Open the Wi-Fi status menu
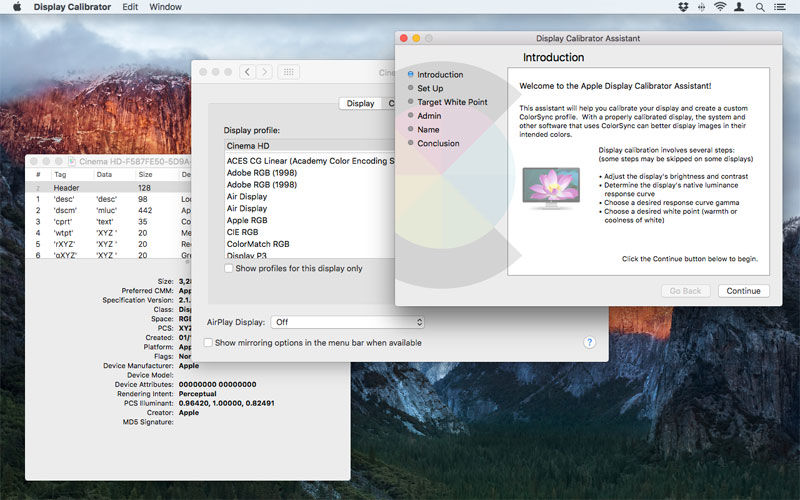 pyautogui.click(x=720, y=7)
